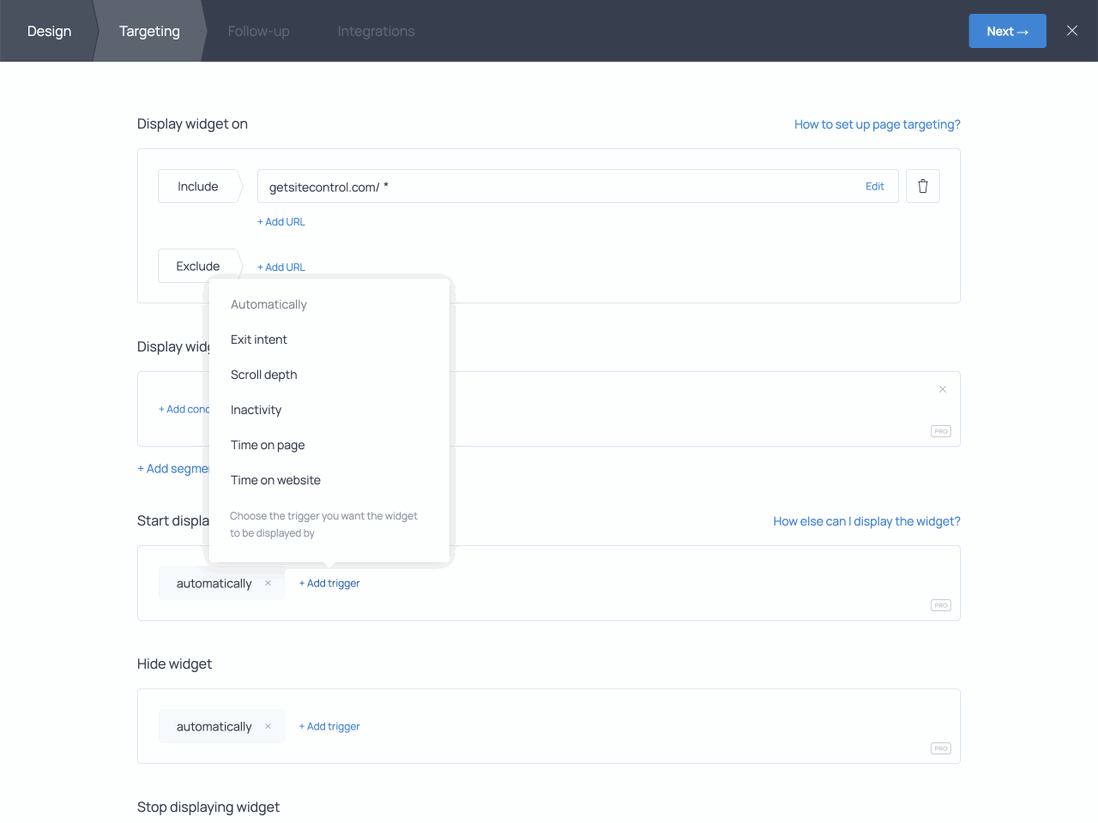Click the PRO badge in start display section
Viewport: 1098px width, 823px height.
point(940,605)
